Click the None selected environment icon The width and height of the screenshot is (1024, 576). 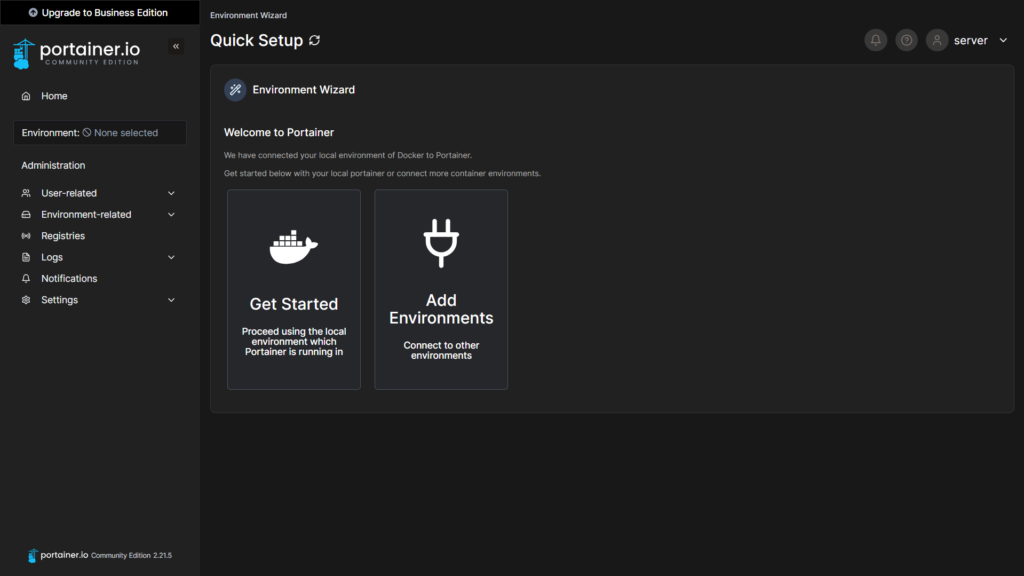click(x=87, y=133)
